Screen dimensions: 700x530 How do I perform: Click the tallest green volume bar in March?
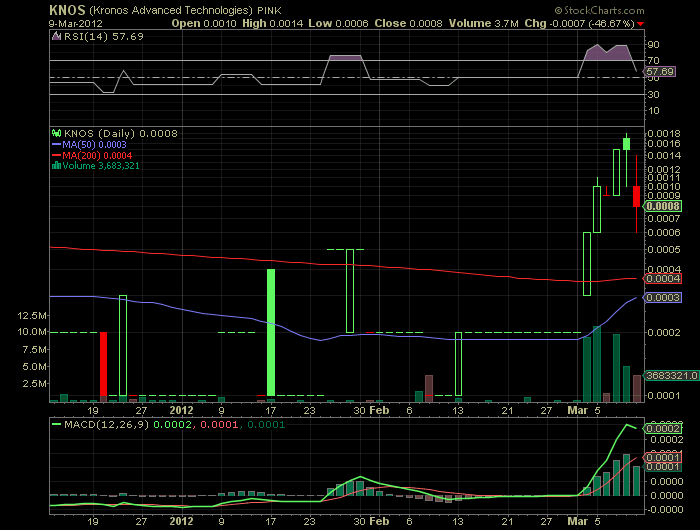597,364
